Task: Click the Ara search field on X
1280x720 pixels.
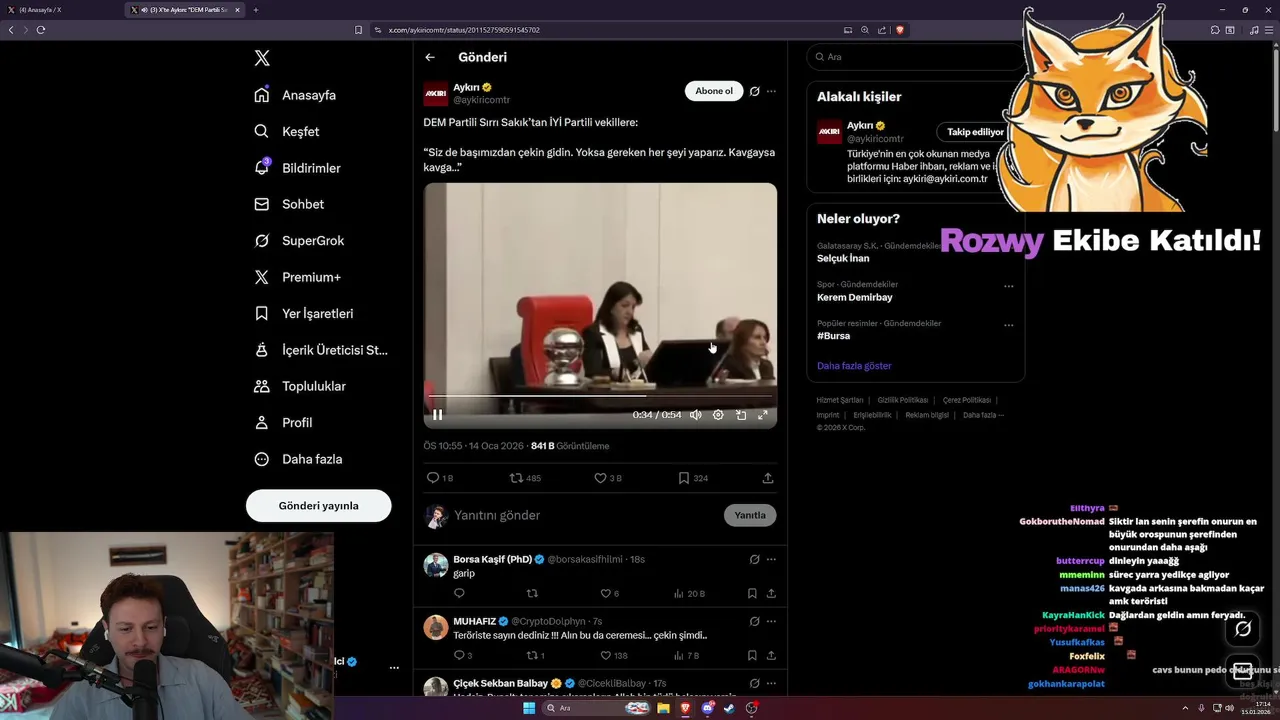Action: point(915,57)
